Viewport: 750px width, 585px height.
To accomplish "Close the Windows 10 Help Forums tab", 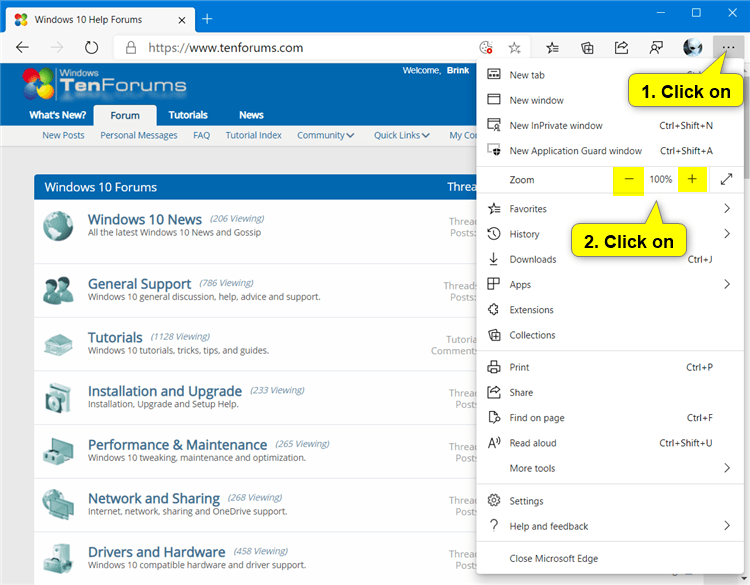I will click(x=182, y=20).
